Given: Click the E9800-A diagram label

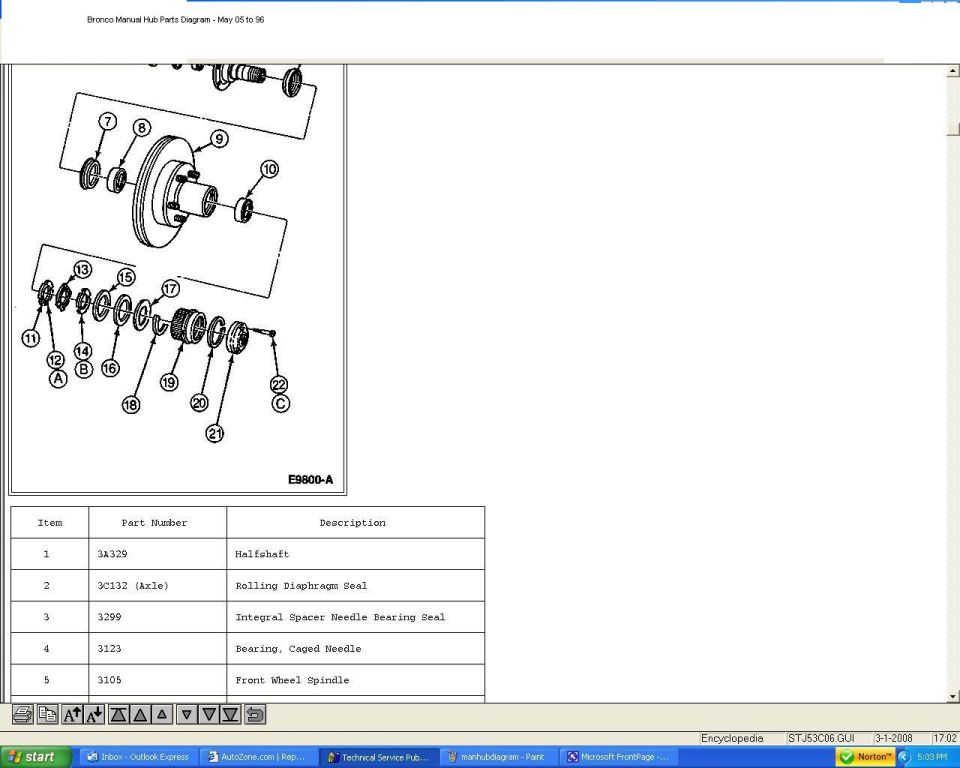Looking at the screenshot, I should 310,480.
